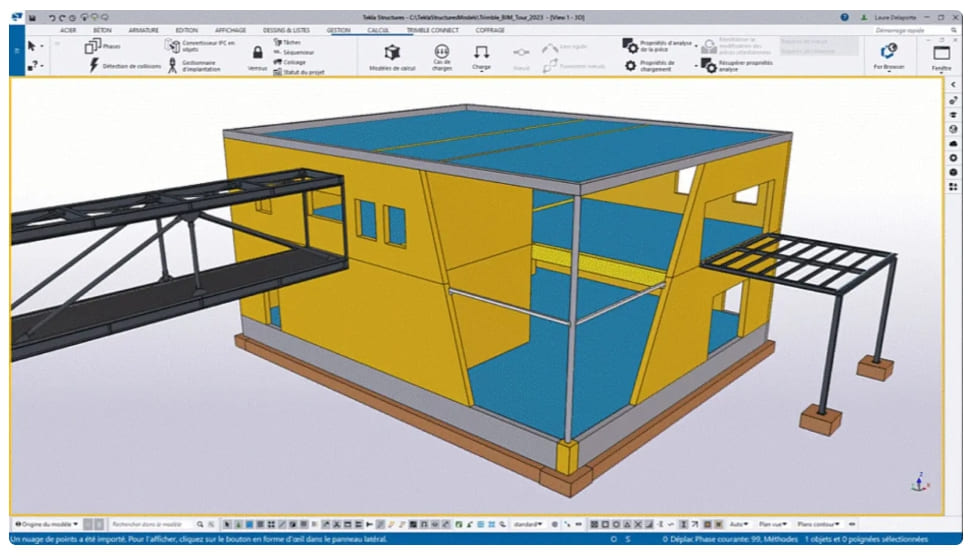Open Convertisseur IFC en objets

tap(200, 46)
